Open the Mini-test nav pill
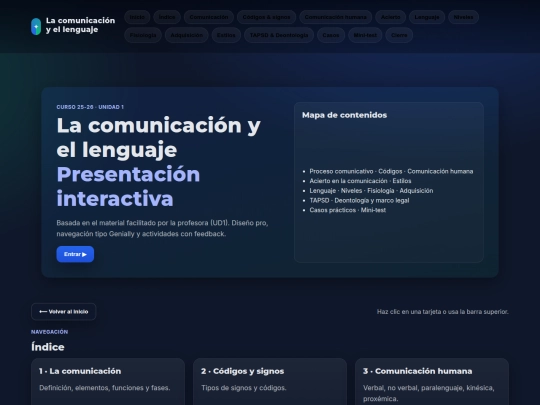This screenshot has height=405, width=540. [365, 35]
